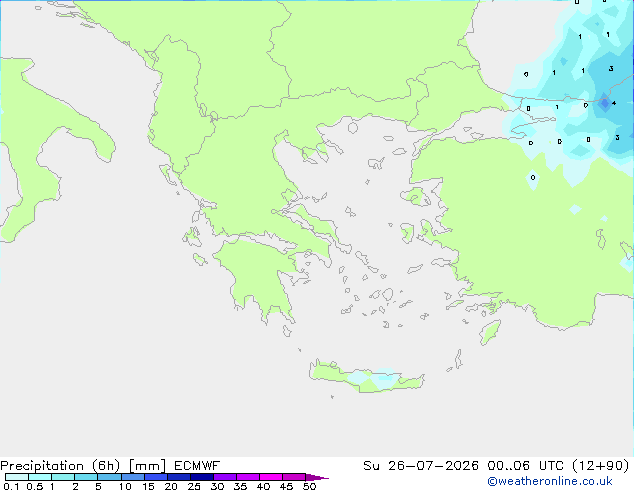634x490 pixels.
Task: Click the legend label '10'
Action: pyautogui.click(x=125, y=486)
